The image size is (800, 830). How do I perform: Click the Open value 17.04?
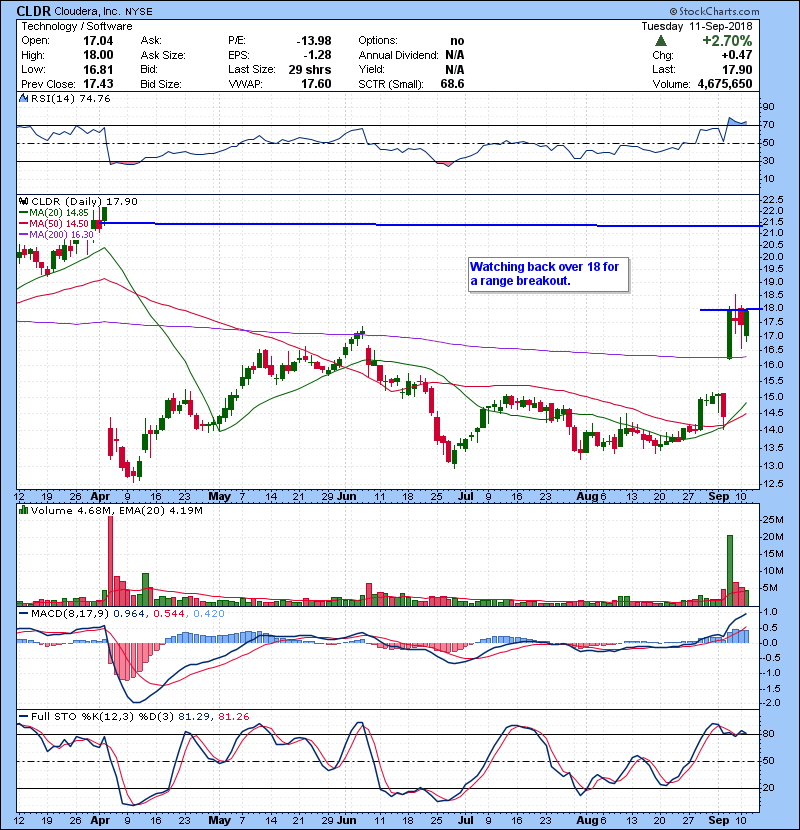pos(98,41)
